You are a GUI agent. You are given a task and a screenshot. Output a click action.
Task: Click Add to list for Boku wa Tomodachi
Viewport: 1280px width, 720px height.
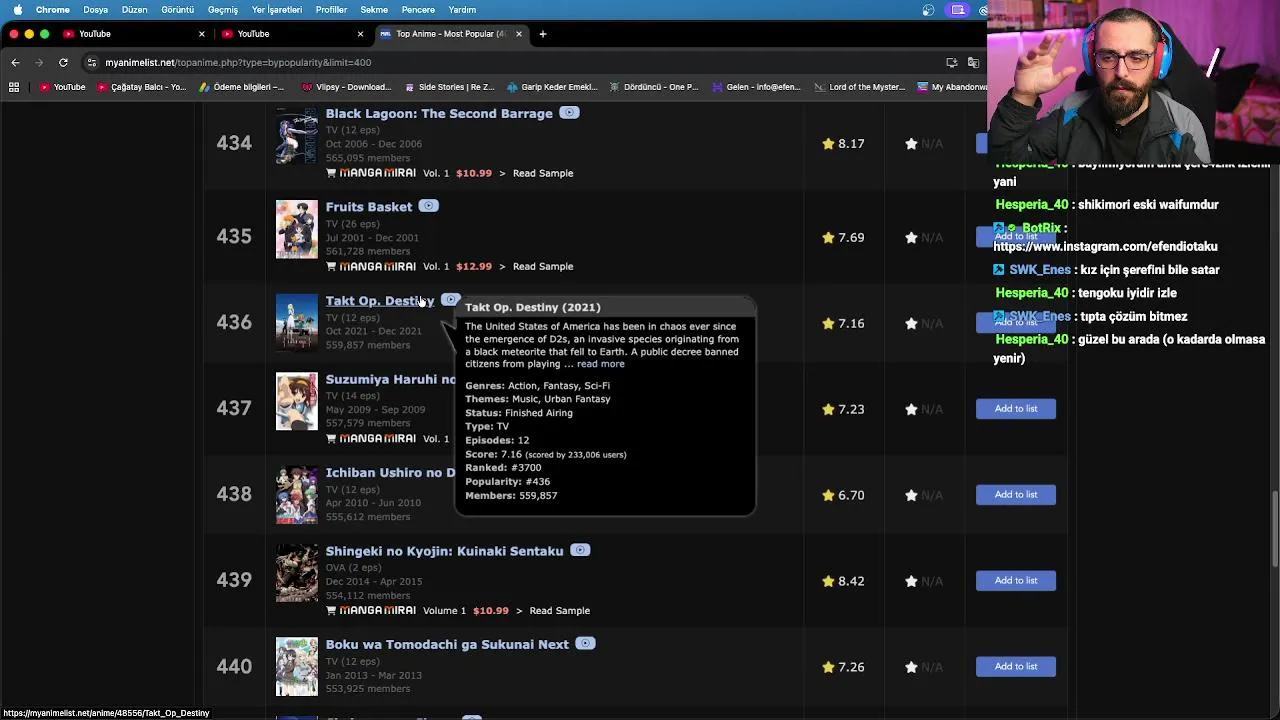pos(1016,667)
